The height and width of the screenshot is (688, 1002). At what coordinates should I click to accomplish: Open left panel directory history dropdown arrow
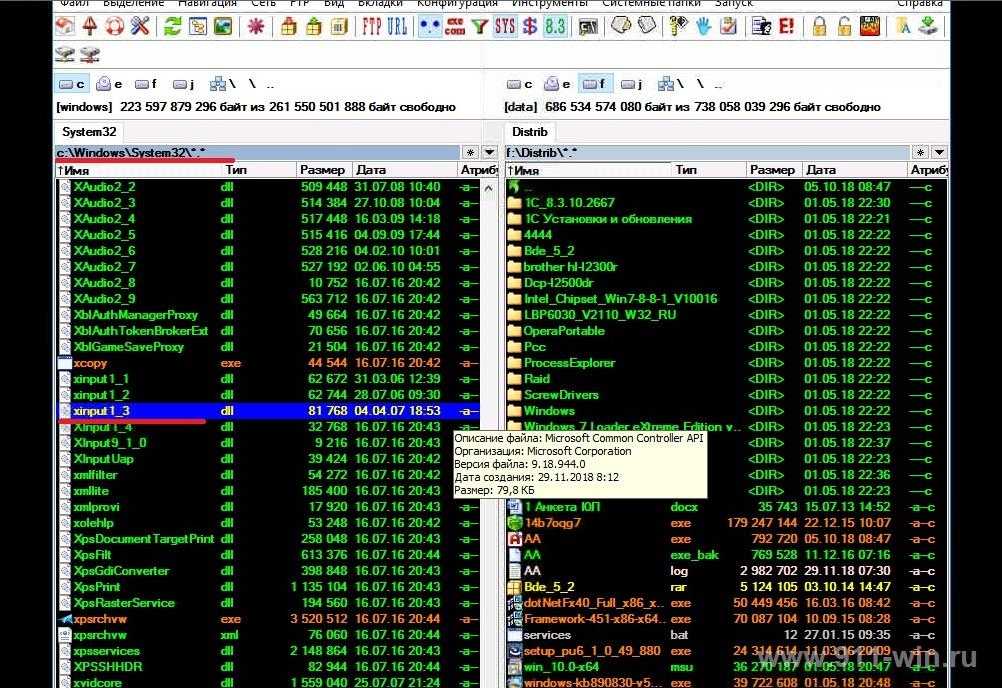pyautogui.click(x=489, y=152)
